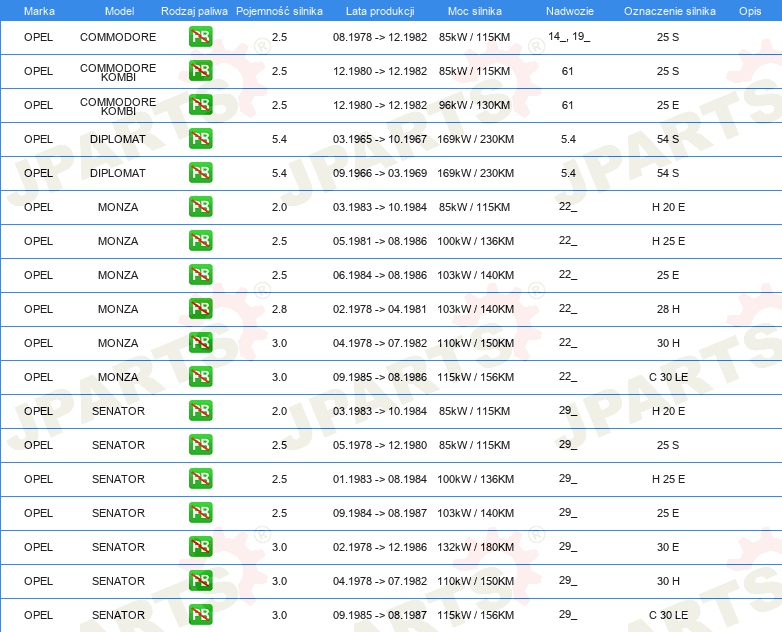Select the COMMODORE model cell with 14_, 19_ body
The image size is (782, 632).
pyautogui.click(x=118, y=37)
